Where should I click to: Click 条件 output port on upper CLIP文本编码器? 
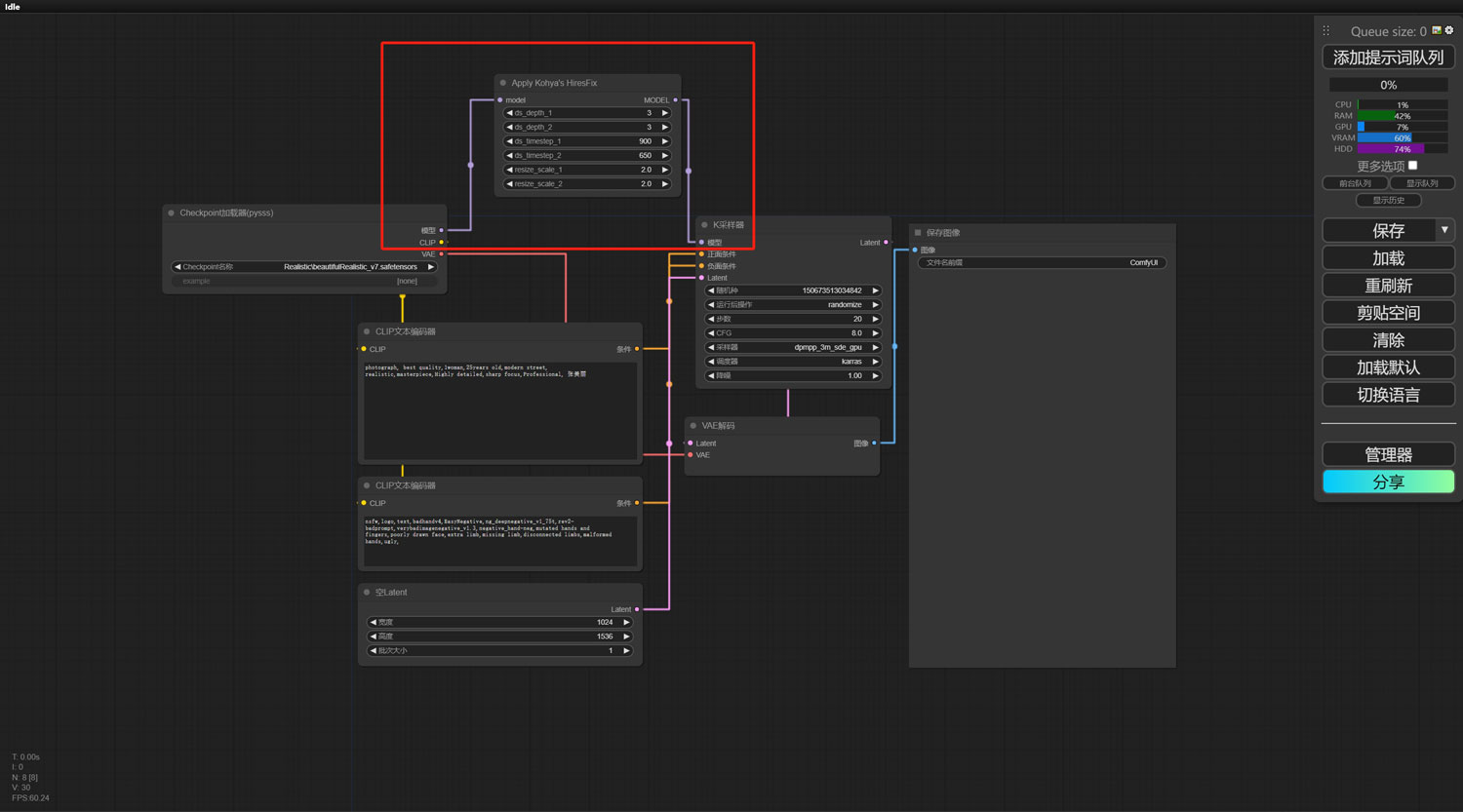tap(637, 349)
